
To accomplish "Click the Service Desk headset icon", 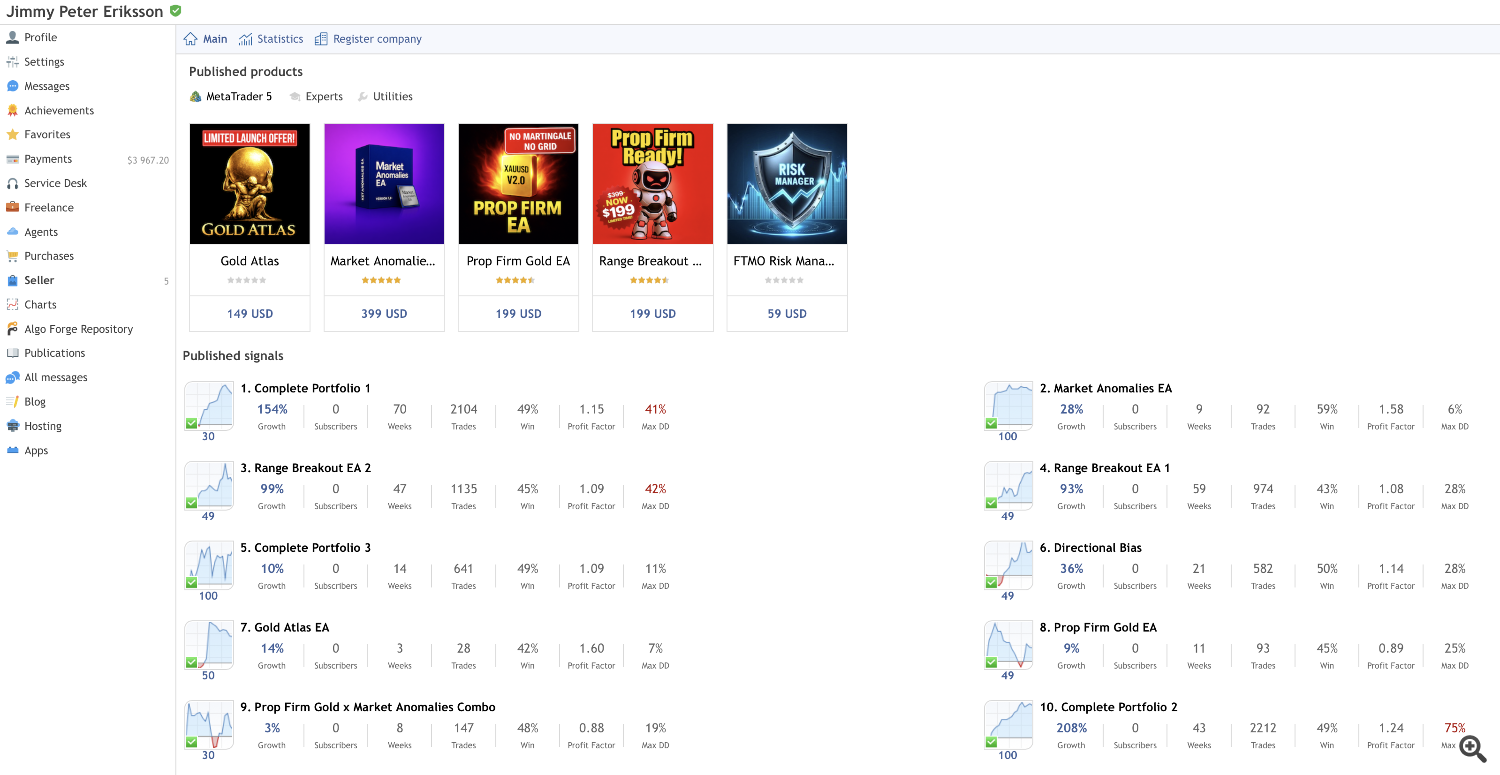I will point(13,184).
